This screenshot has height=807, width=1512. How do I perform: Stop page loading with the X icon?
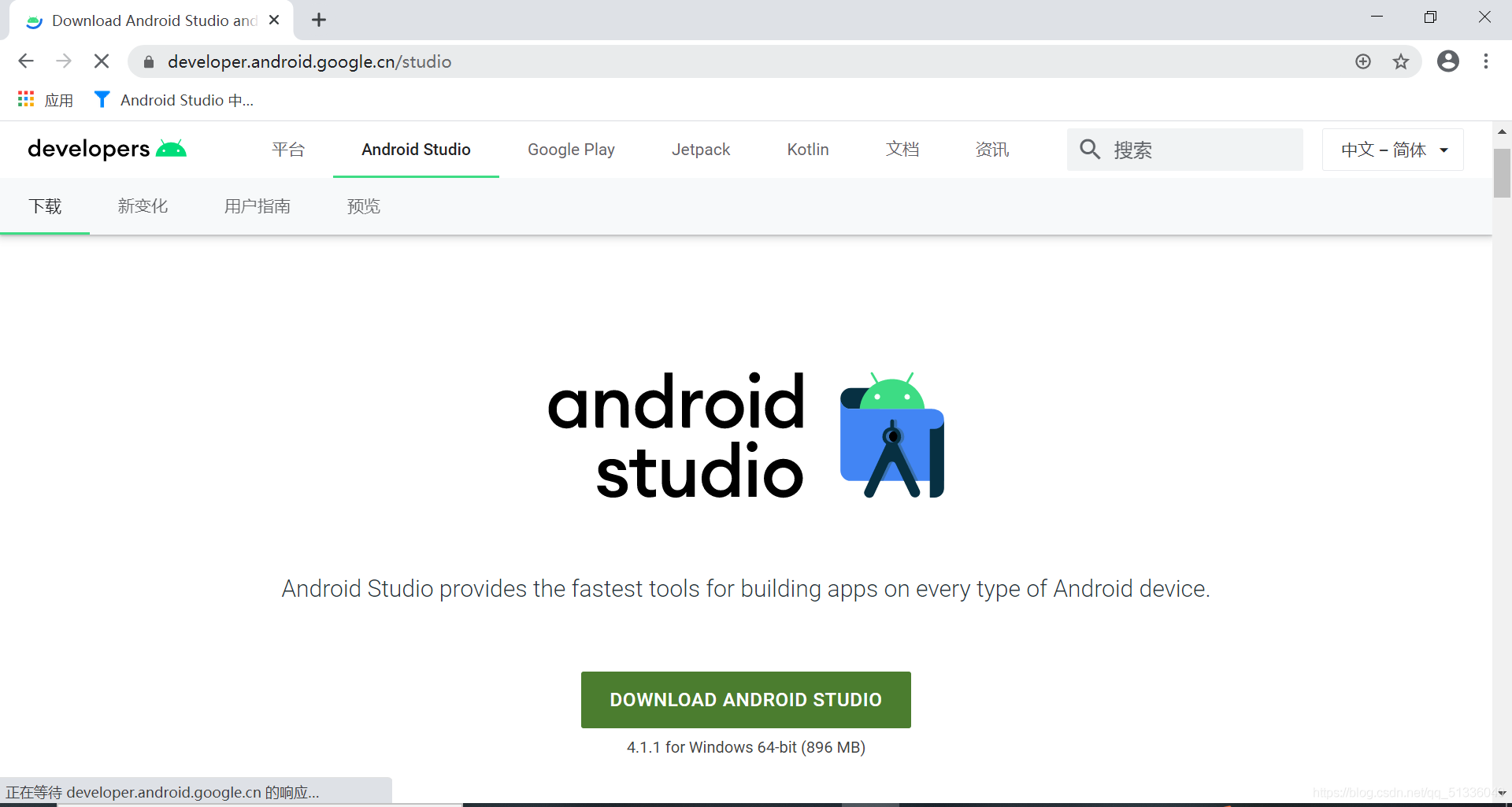pos(102,61)
